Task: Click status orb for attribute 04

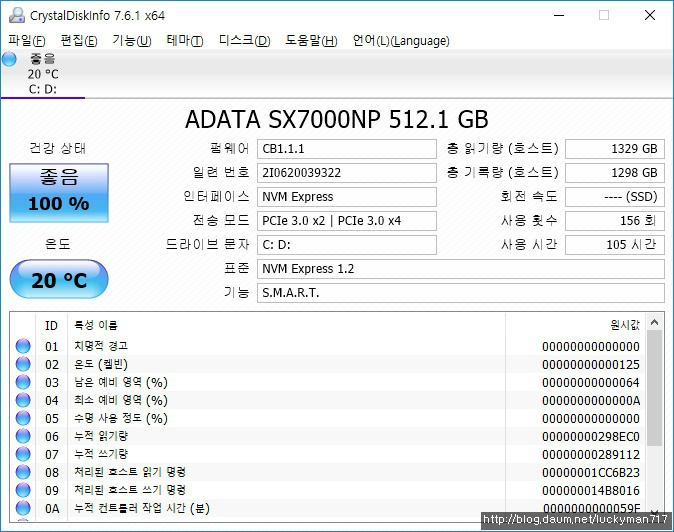Action: click(x=23, y=400)
